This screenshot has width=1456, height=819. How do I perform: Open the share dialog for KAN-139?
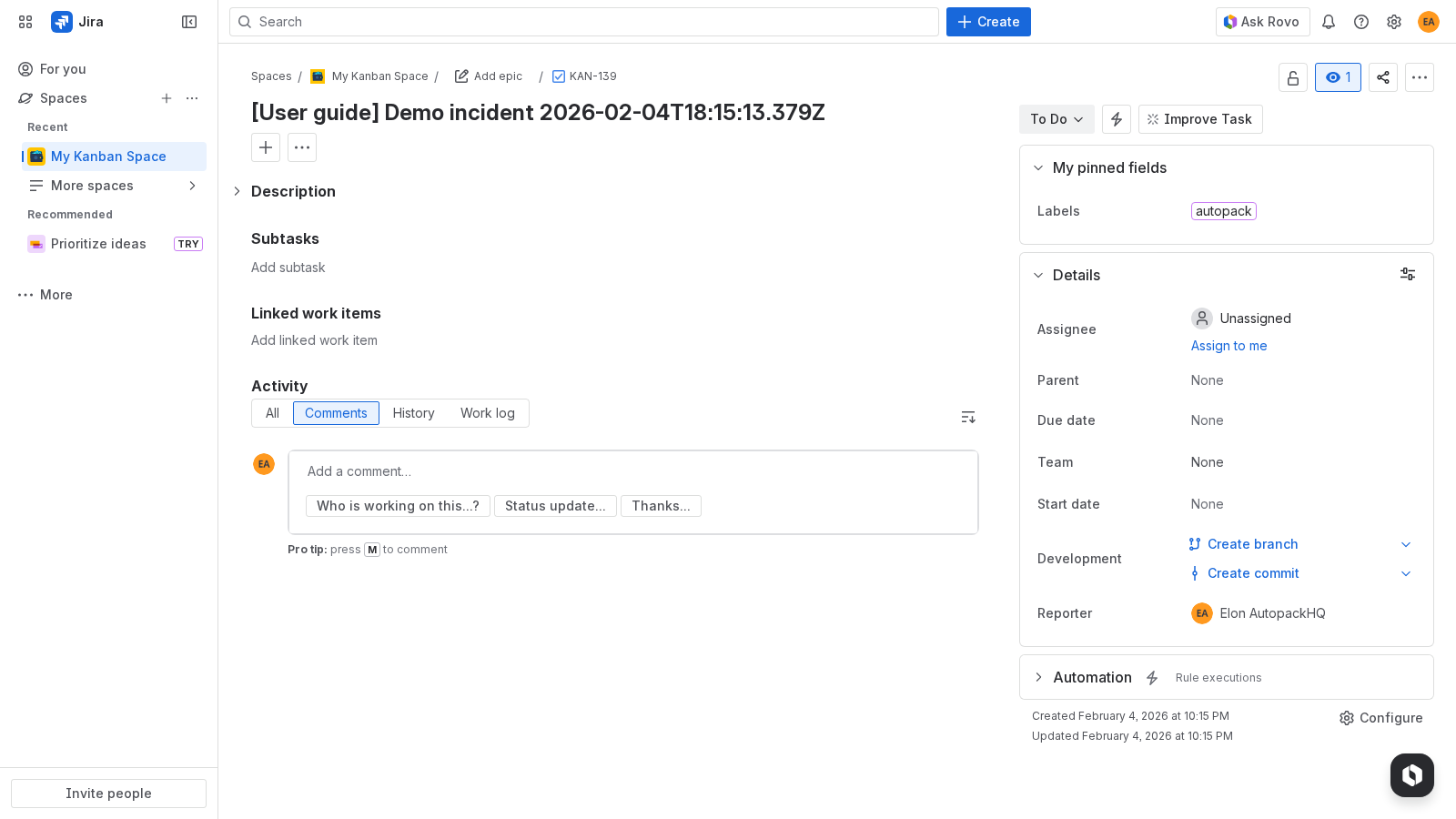point(1383,77)
